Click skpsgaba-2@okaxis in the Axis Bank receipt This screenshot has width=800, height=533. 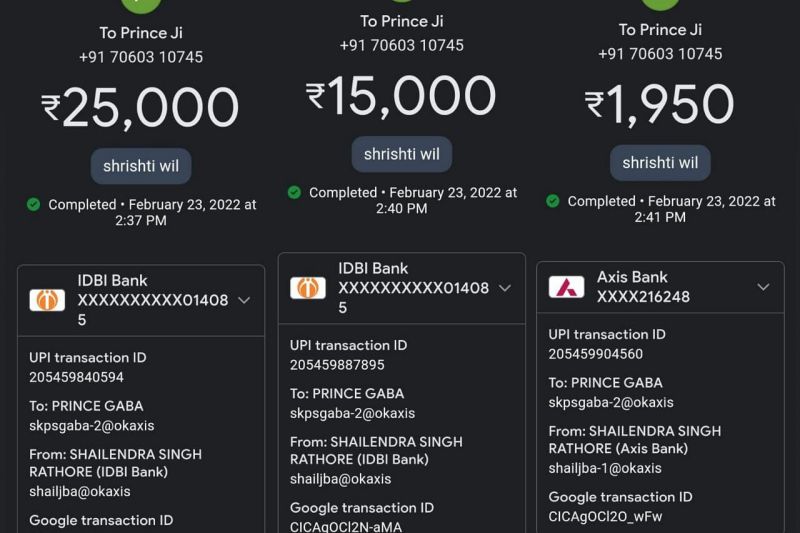tap(610, 402)
